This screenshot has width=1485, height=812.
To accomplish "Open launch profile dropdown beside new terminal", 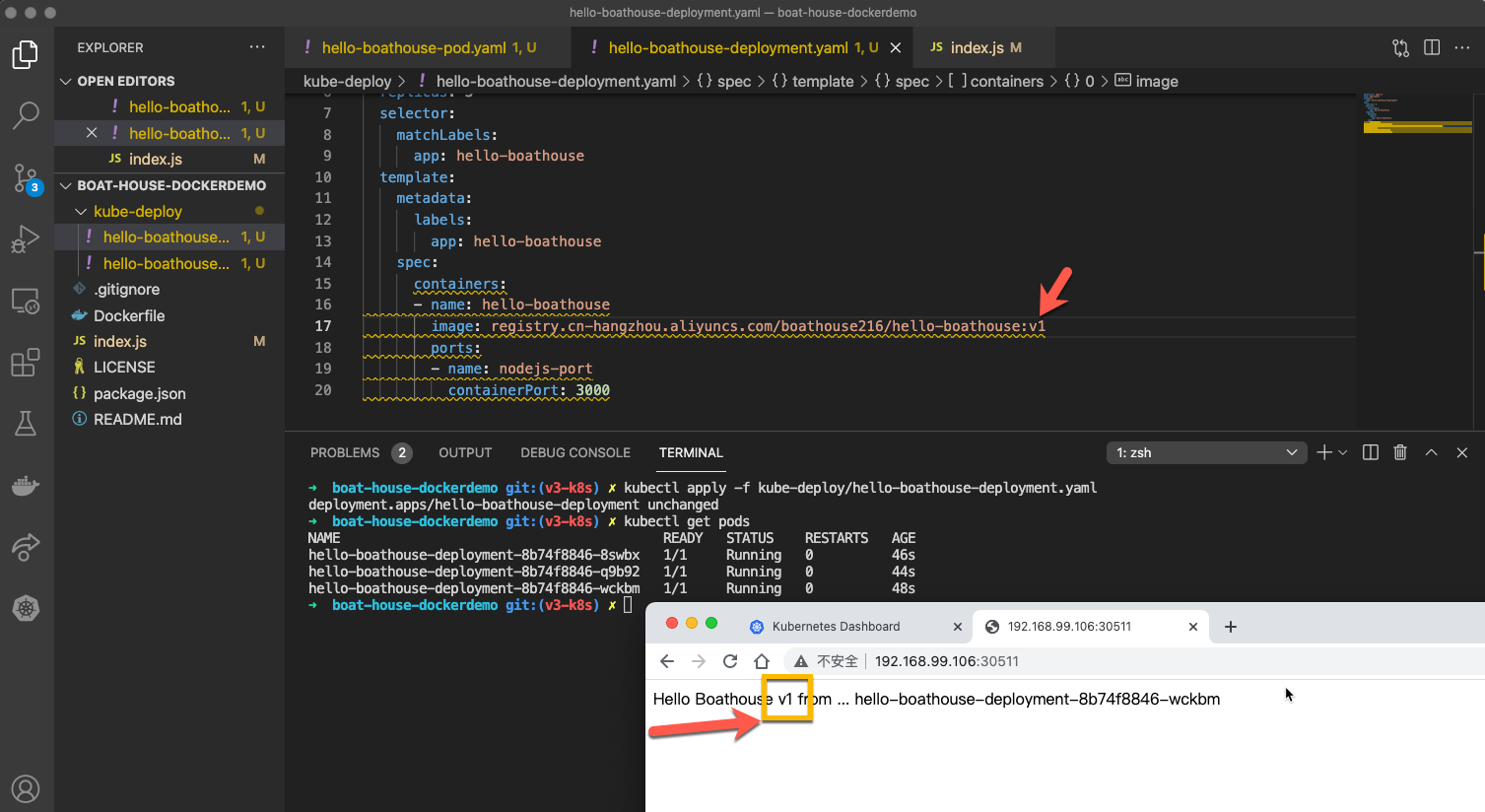I will 1342,452.
